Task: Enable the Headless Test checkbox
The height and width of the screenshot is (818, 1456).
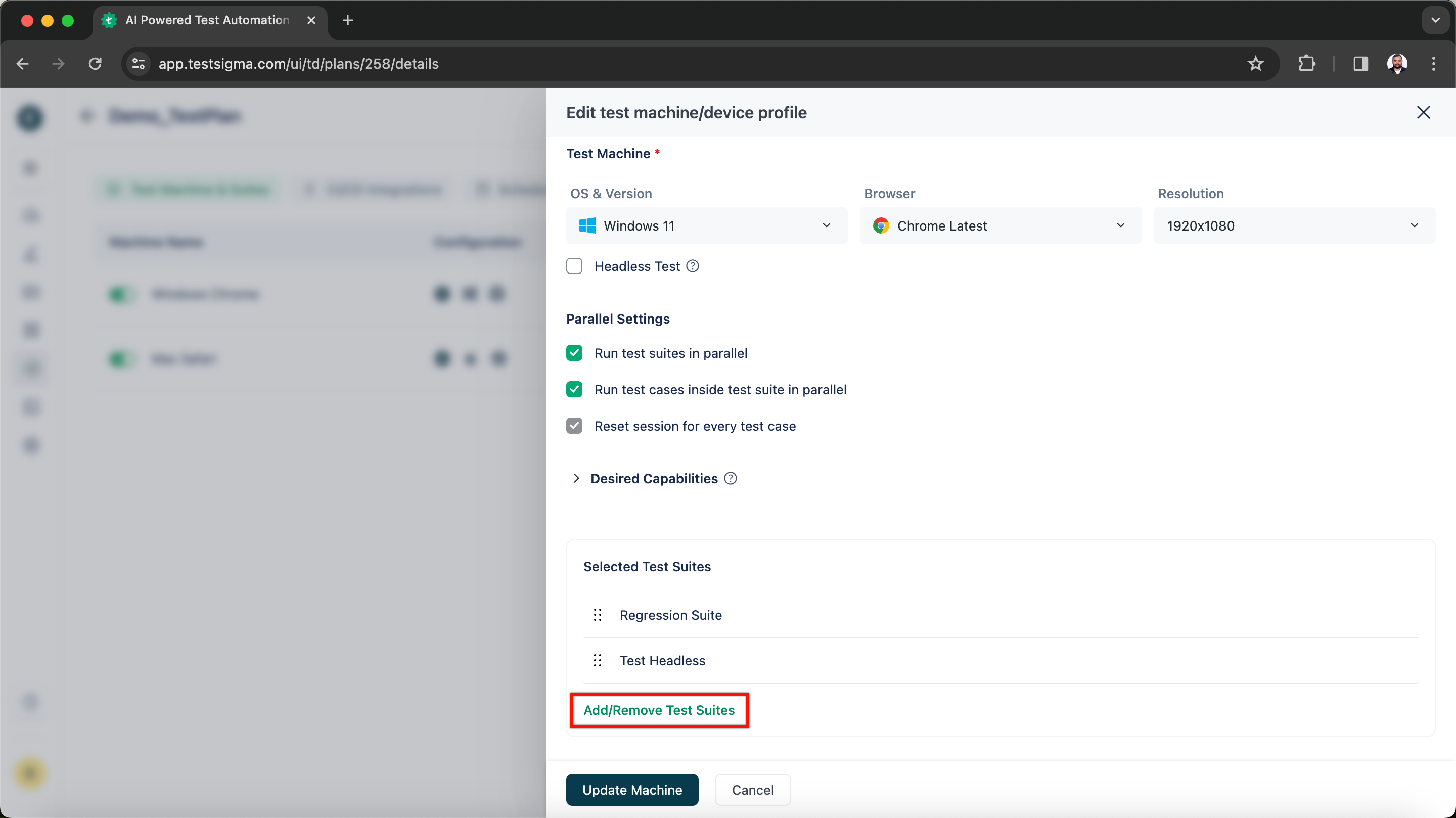Action: pyautogui.click(x=574, y=266)
